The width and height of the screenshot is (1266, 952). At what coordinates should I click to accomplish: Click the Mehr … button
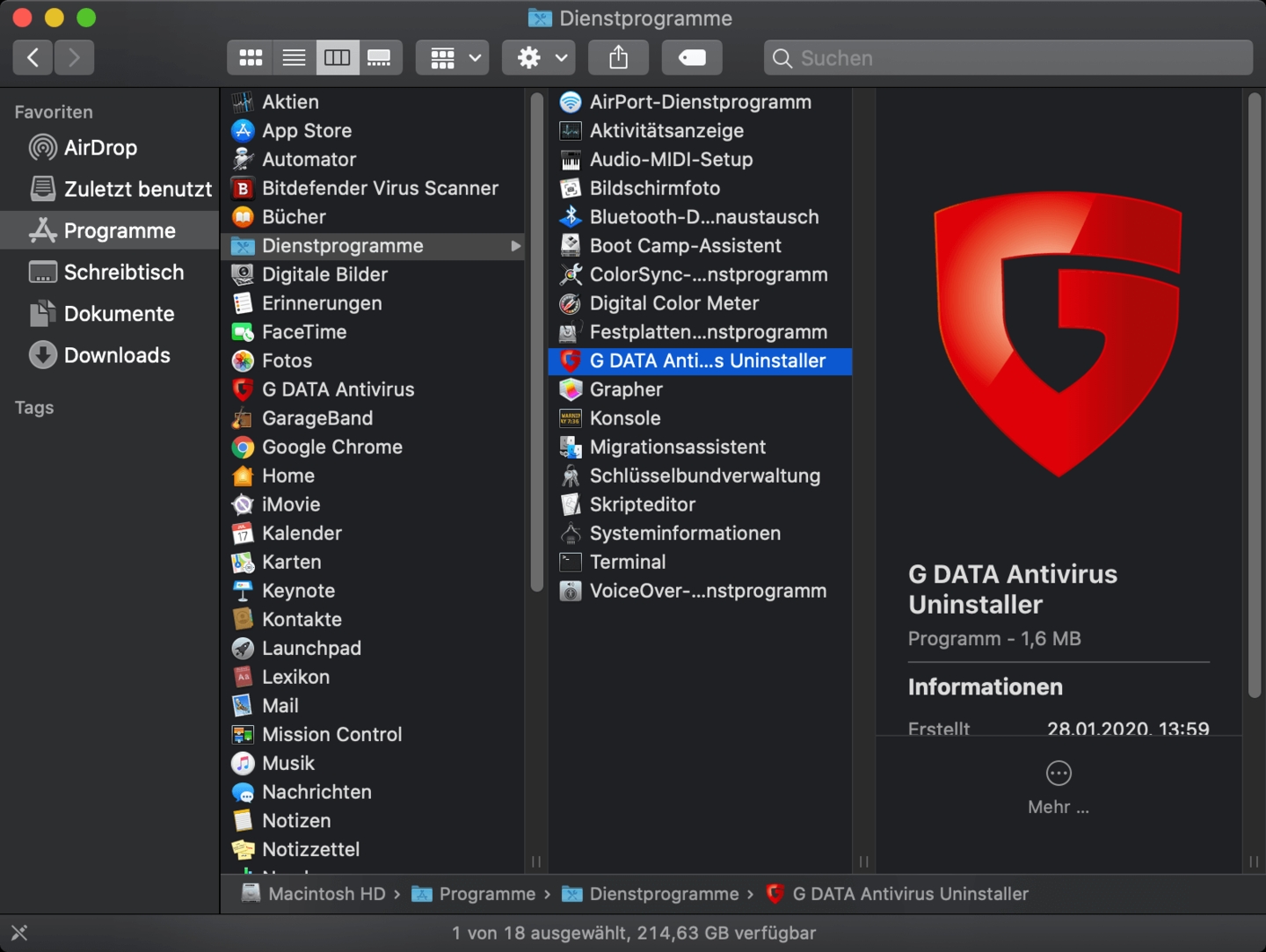[x=1059, y=788]
